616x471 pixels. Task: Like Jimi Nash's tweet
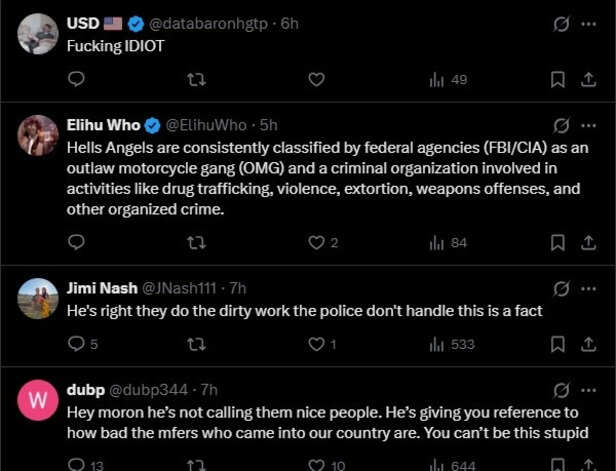317,344
